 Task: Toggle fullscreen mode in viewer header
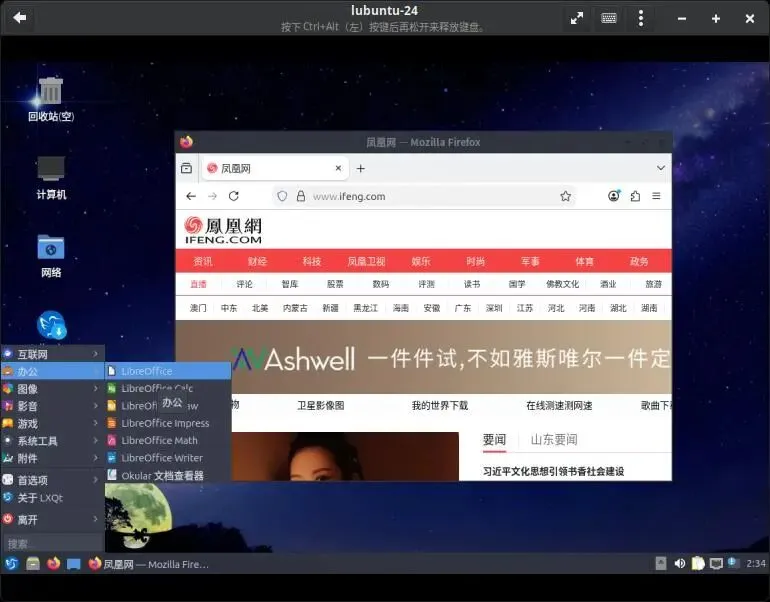577,19
